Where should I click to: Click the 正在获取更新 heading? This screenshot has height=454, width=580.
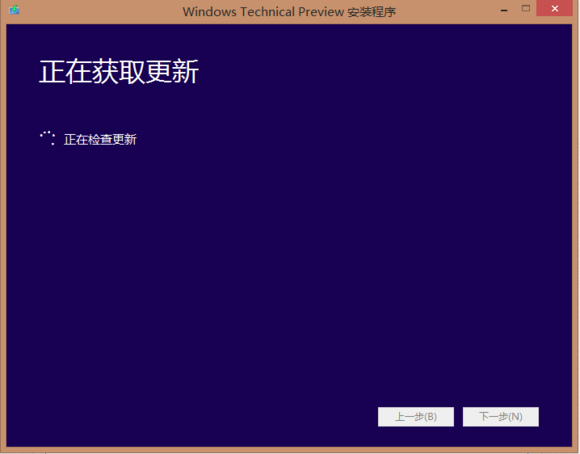tap(119, 72)
